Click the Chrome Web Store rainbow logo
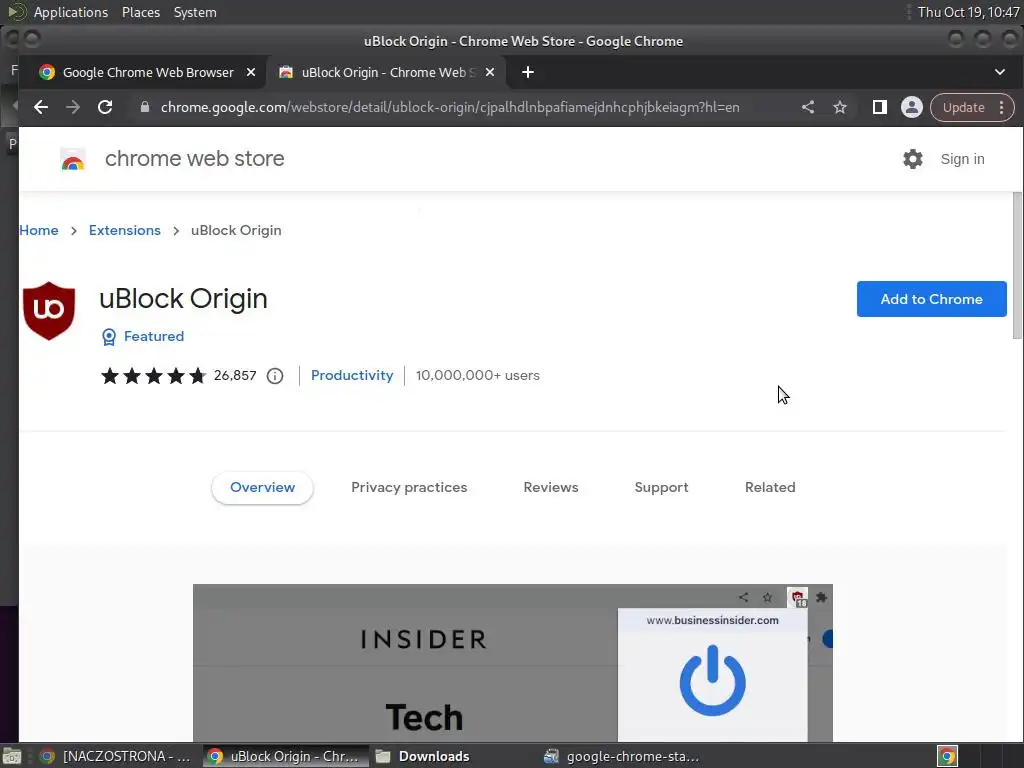Screen dimensions: 1024x768 point(73,159)
